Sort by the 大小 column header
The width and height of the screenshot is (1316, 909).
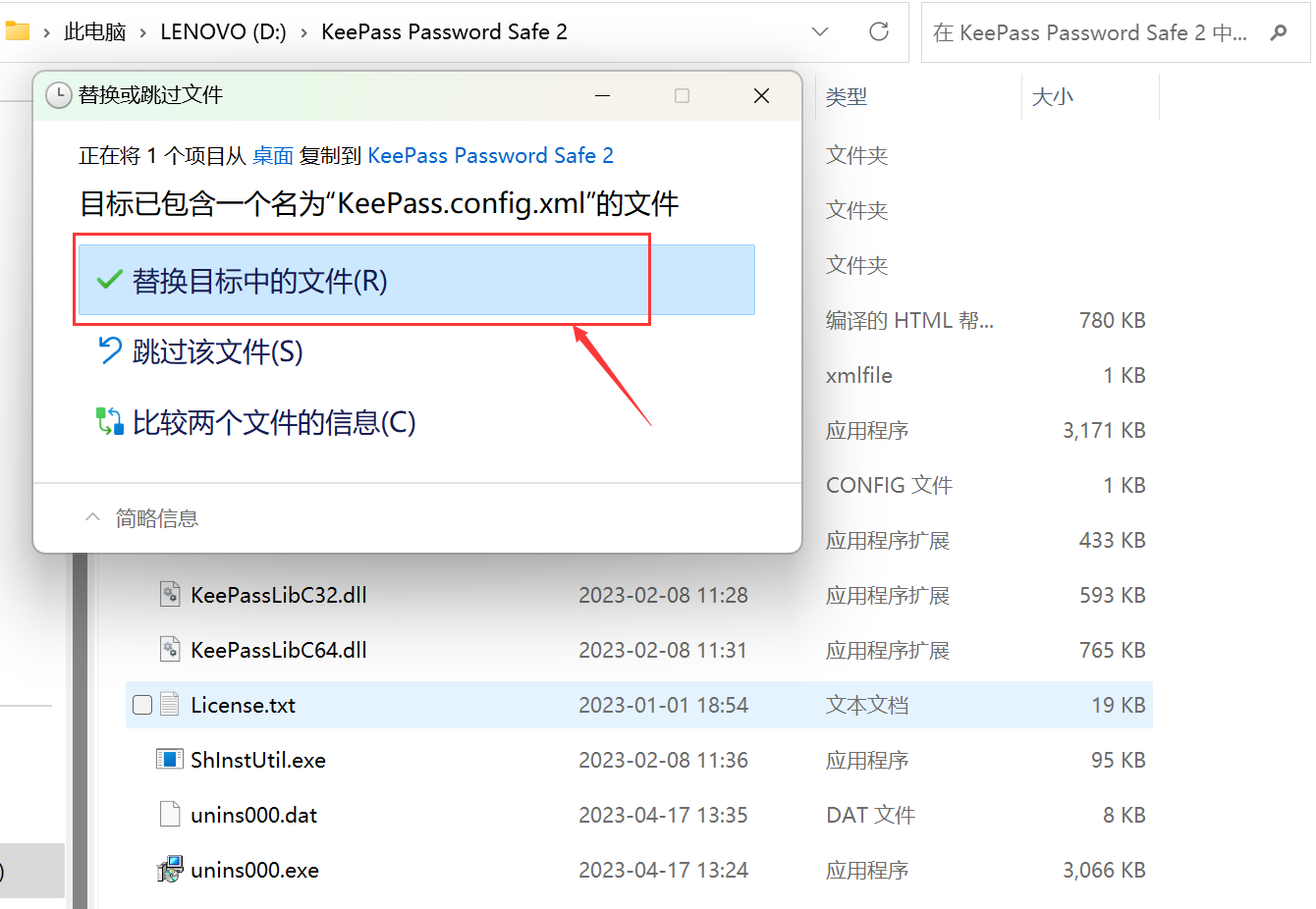tap(1053, 96)
